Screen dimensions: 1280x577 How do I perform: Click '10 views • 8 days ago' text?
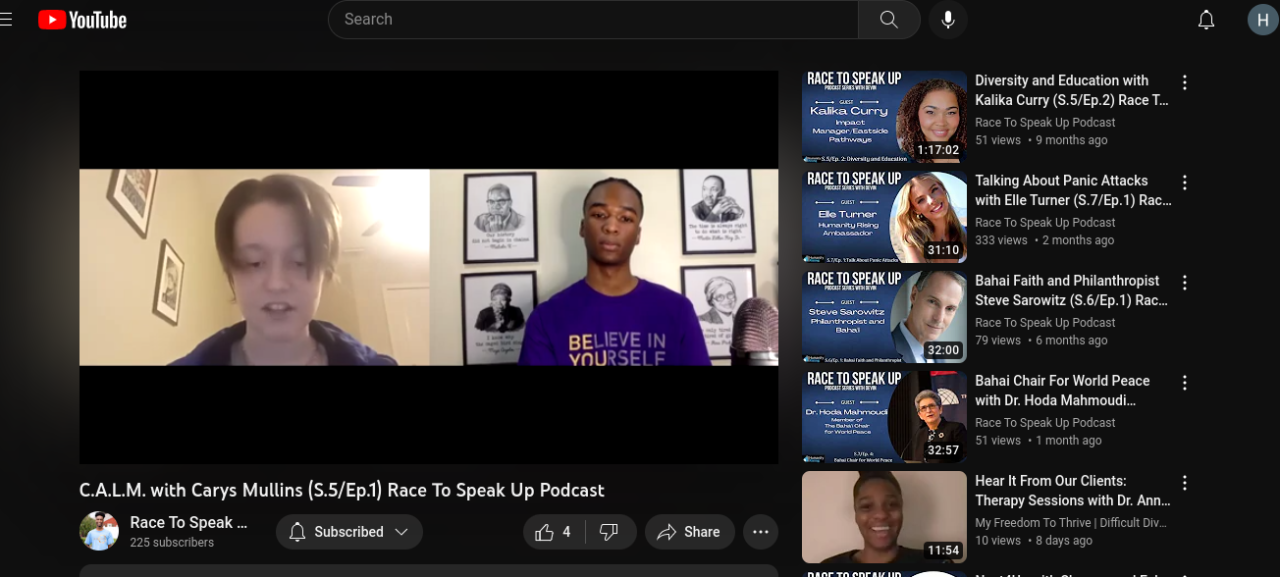pyautogui.click(x=1035, y=540)
